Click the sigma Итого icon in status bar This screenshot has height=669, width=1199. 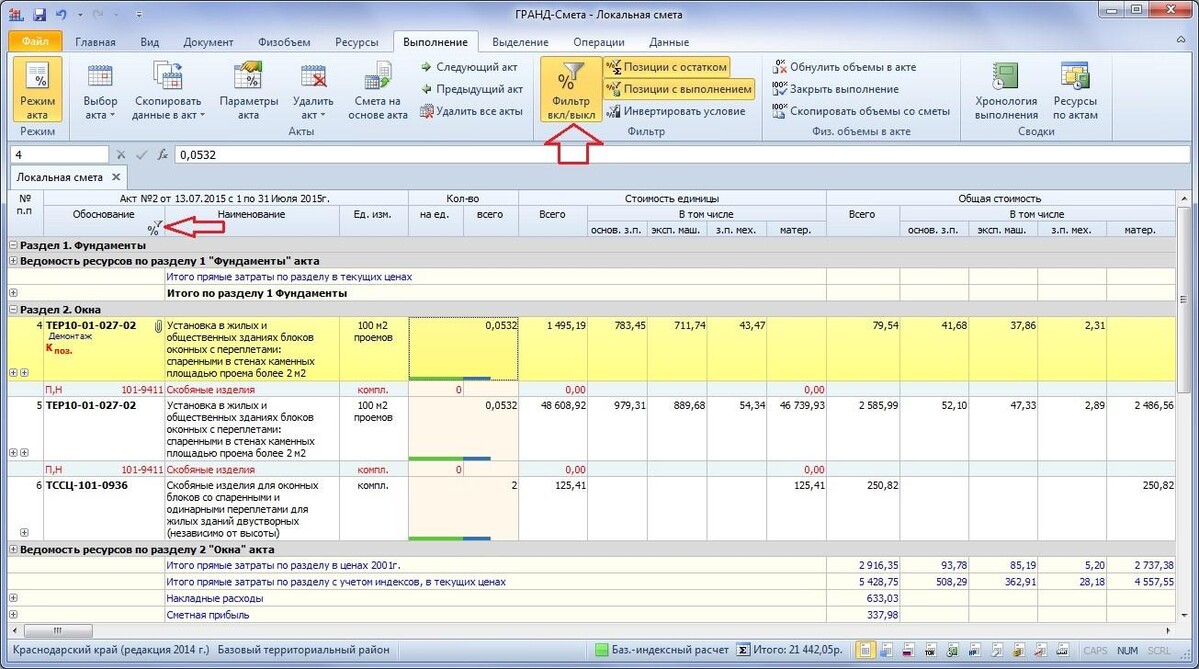tap(742, 650)
